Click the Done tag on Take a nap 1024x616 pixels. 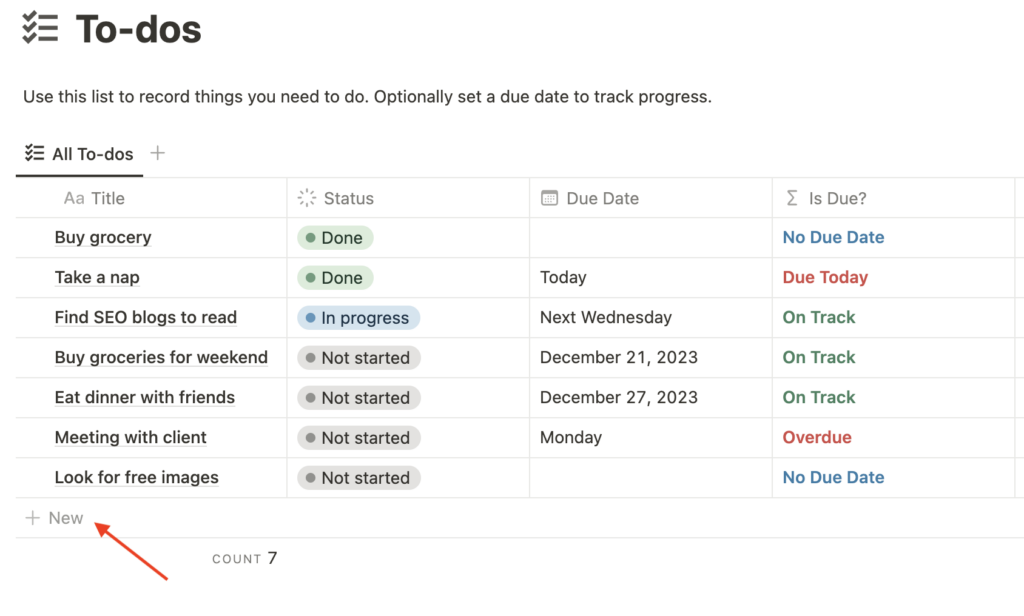click(335, 278)
